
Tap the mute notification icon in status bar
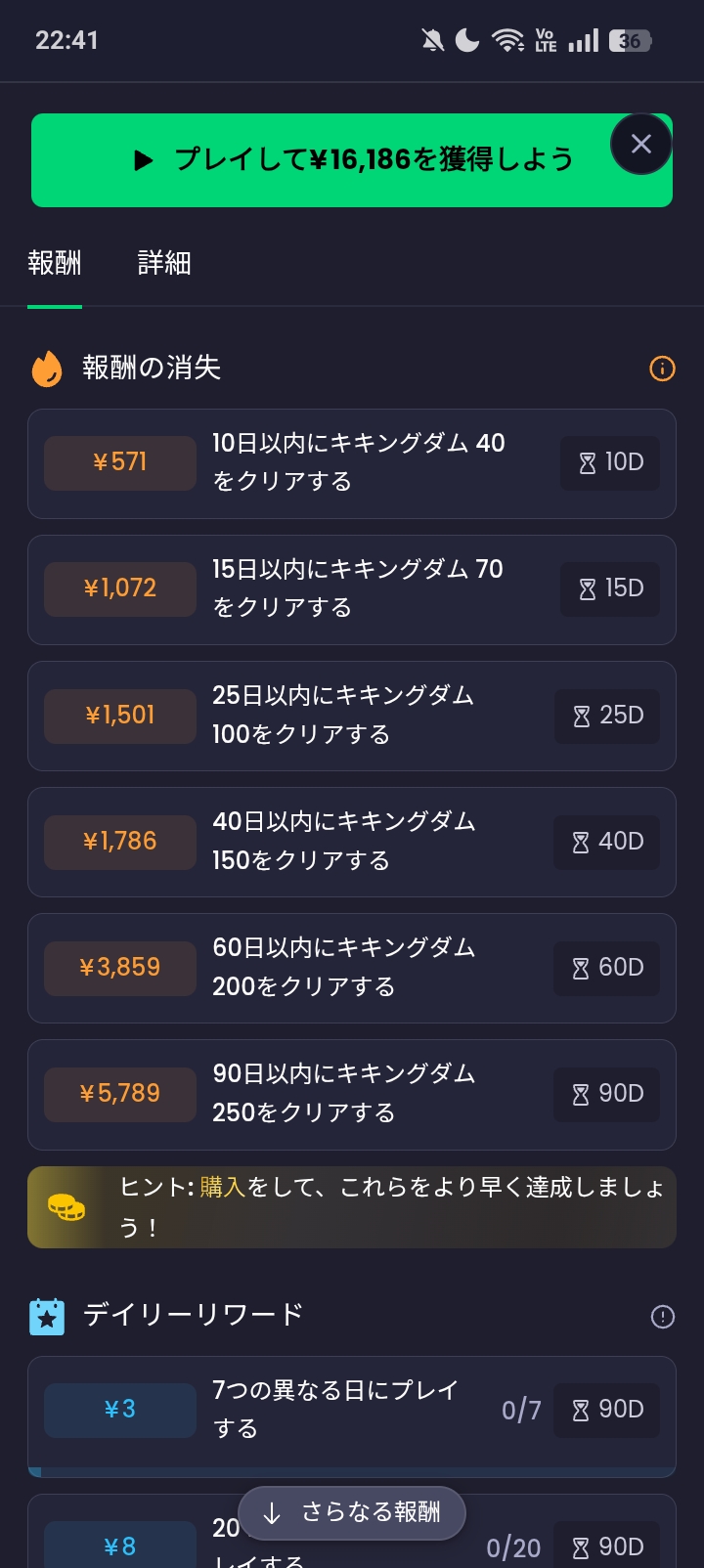pyautogui.click(x=431, y=40)
